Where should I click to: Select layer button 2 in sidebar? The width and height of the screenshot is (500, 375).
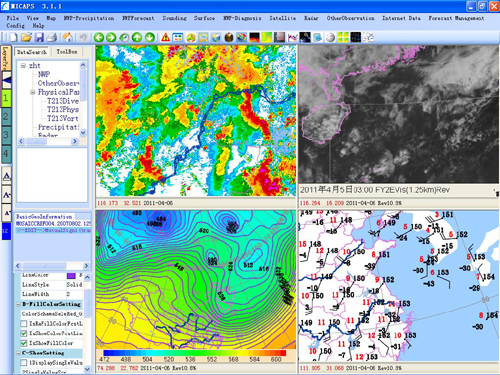6,117
